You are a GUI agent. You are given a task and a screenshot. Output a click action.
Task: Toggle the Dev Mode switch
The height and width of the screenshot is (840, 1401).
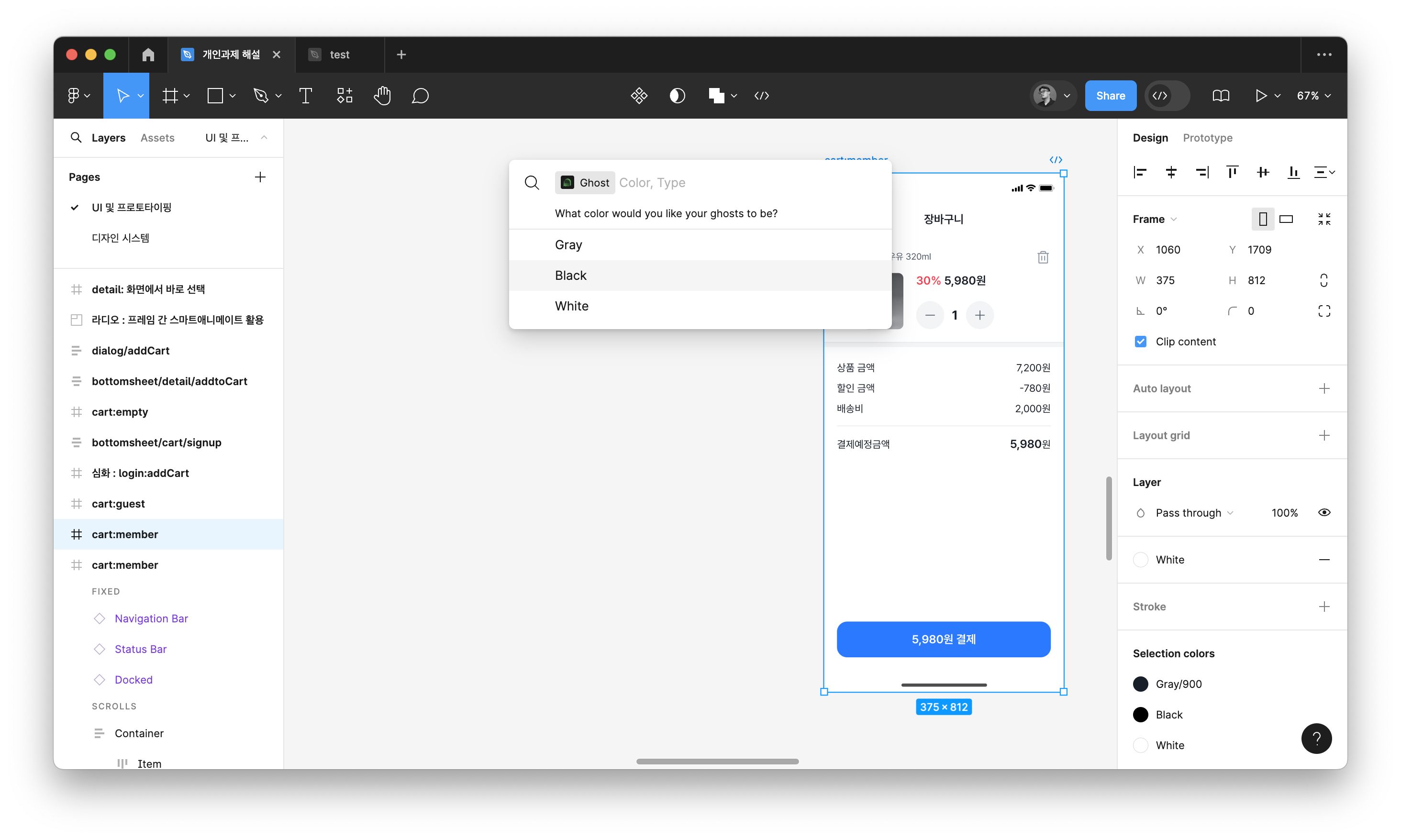[1167, 96]
